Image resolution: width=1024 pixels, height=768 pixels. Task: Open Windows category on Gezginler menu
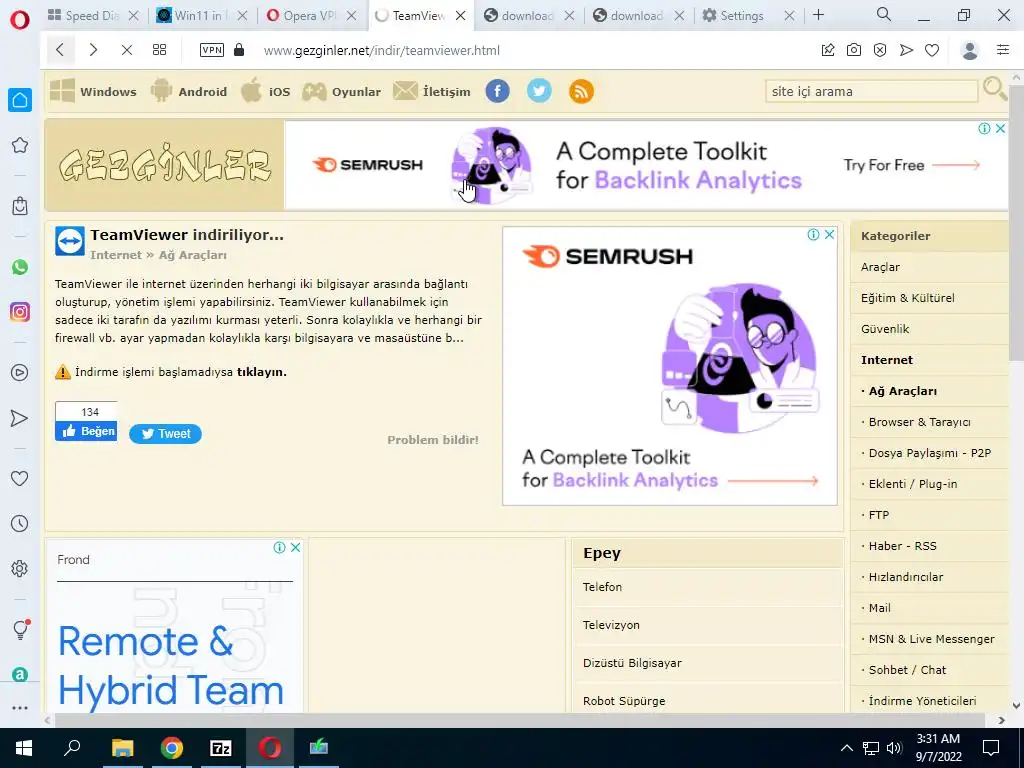pyautogui.click(x=93, y=91)
